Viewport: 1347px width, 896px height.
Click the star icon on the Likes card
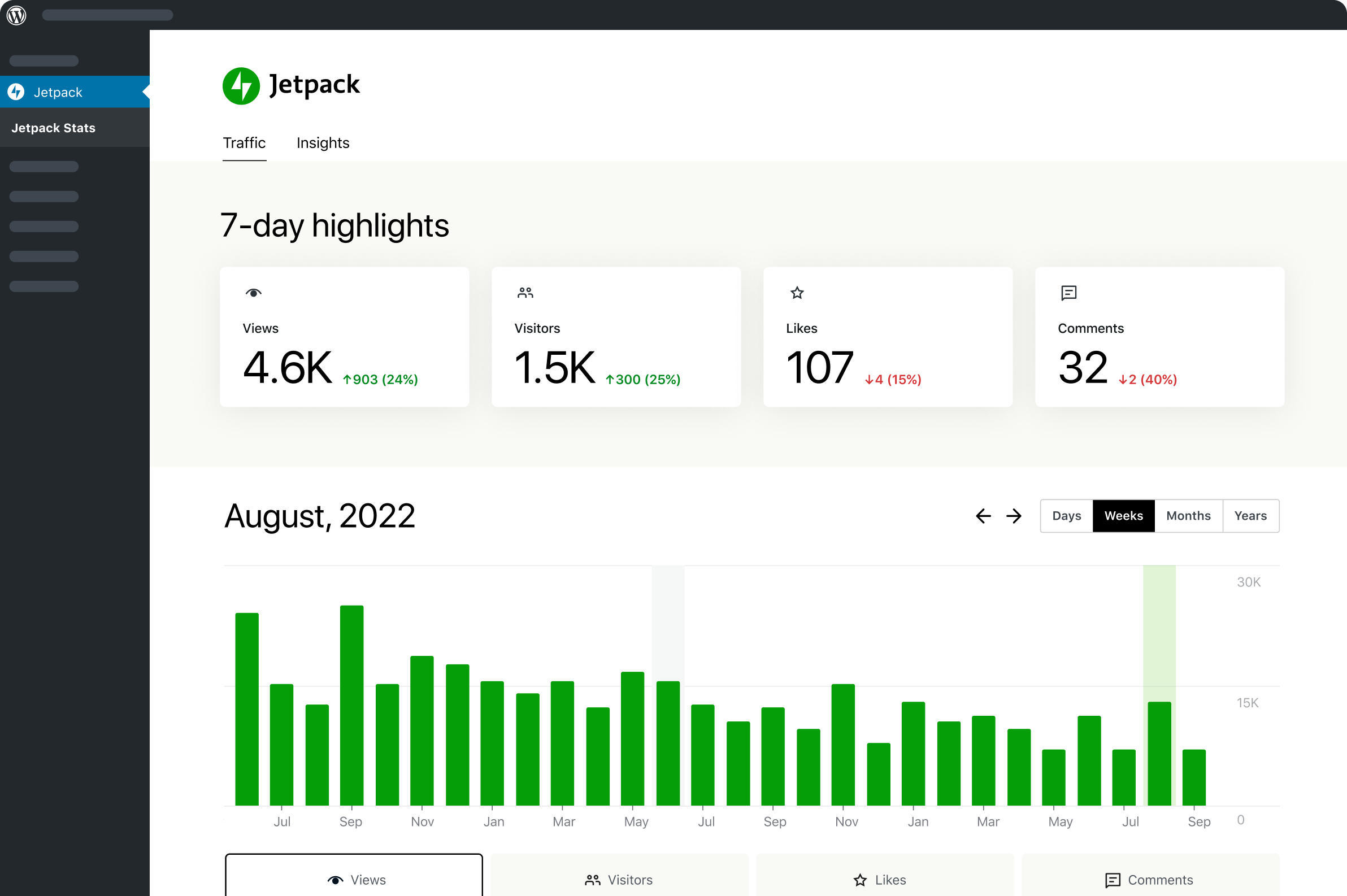pos(797,293)
